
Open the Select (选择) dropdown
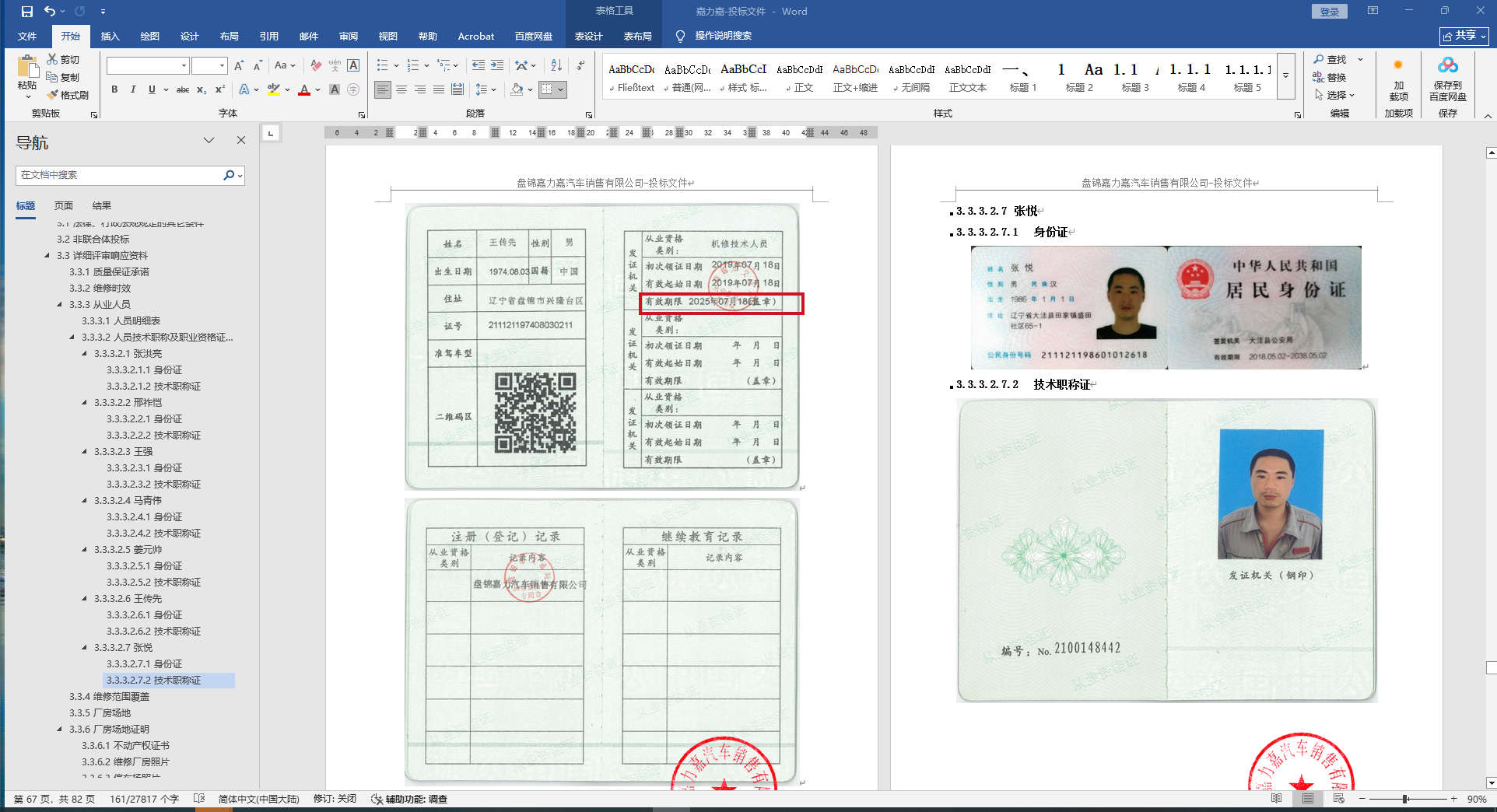coord(1335,95)
